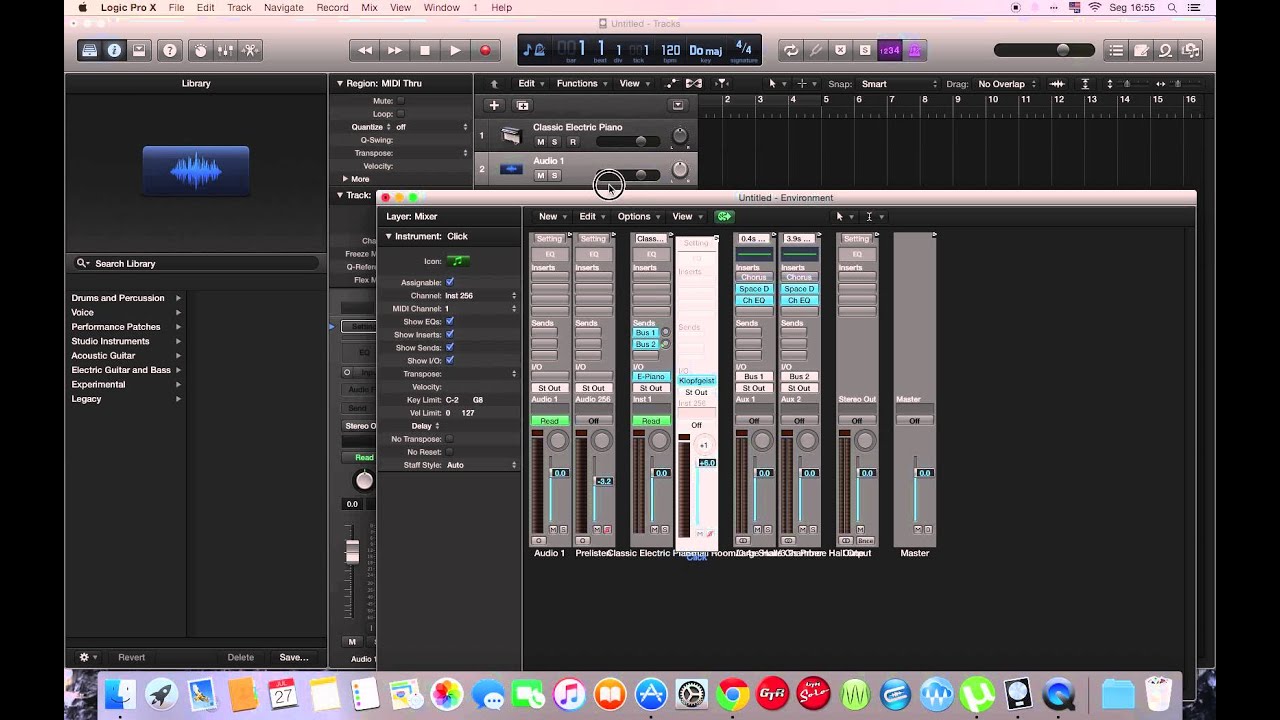The width and height of the screenshot is (1280, 720).
Task: Toggle the purple Count-in 1234 button
Action: (889, 50)
